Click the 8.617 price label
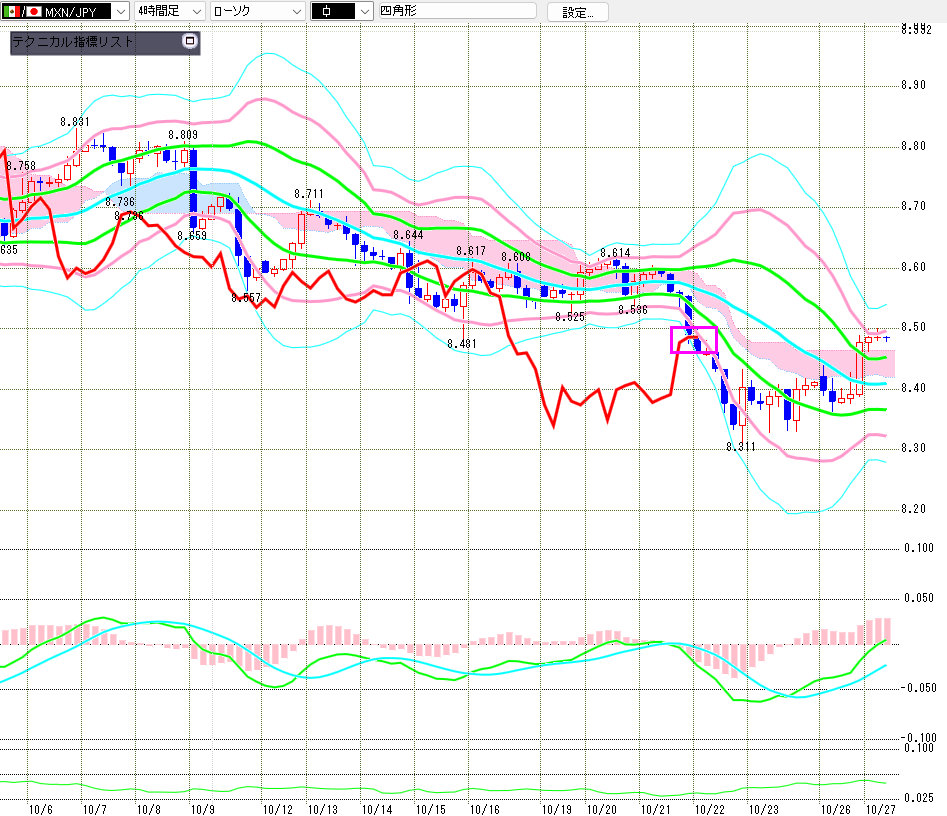947x816 pixels. [471, 251]
